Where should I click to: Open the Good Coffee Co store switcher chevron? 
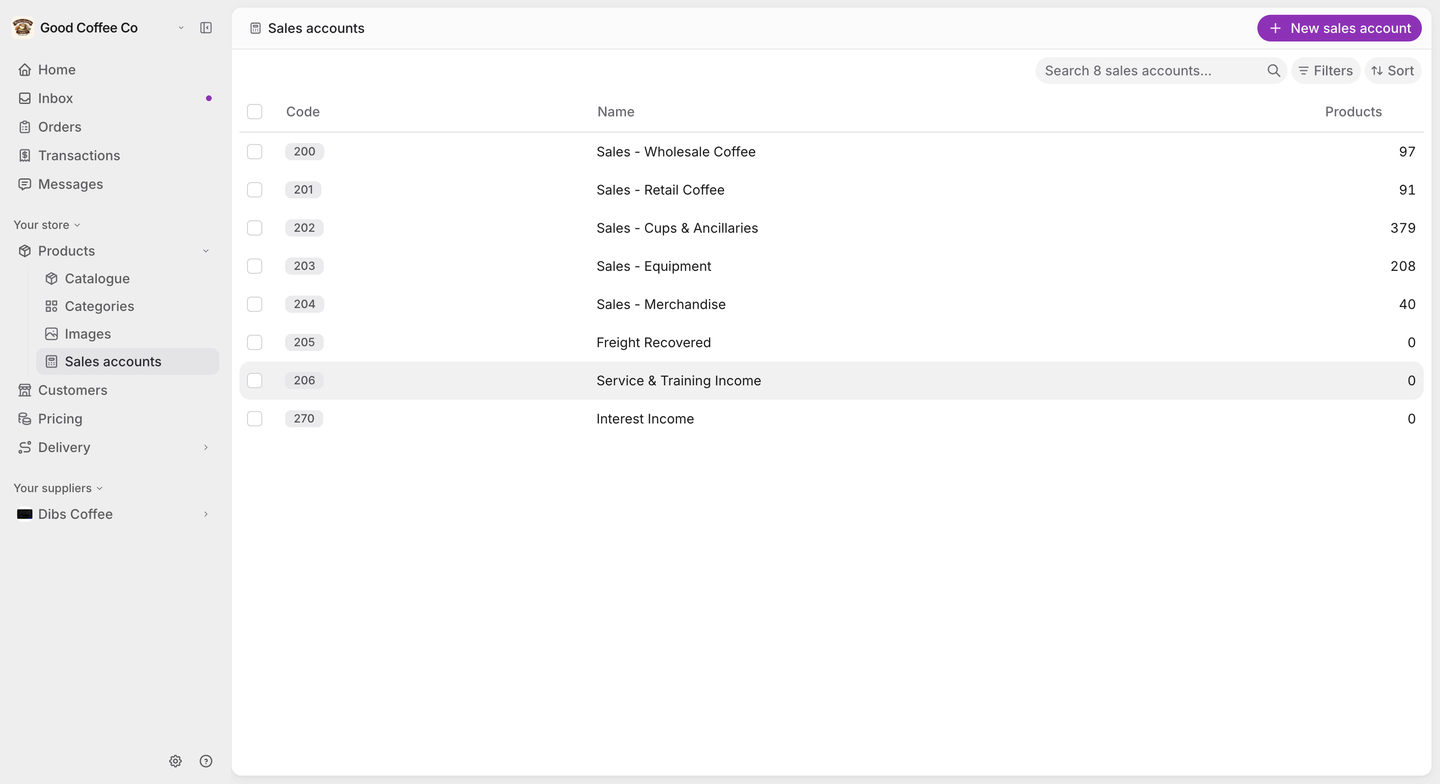point(181,28)
